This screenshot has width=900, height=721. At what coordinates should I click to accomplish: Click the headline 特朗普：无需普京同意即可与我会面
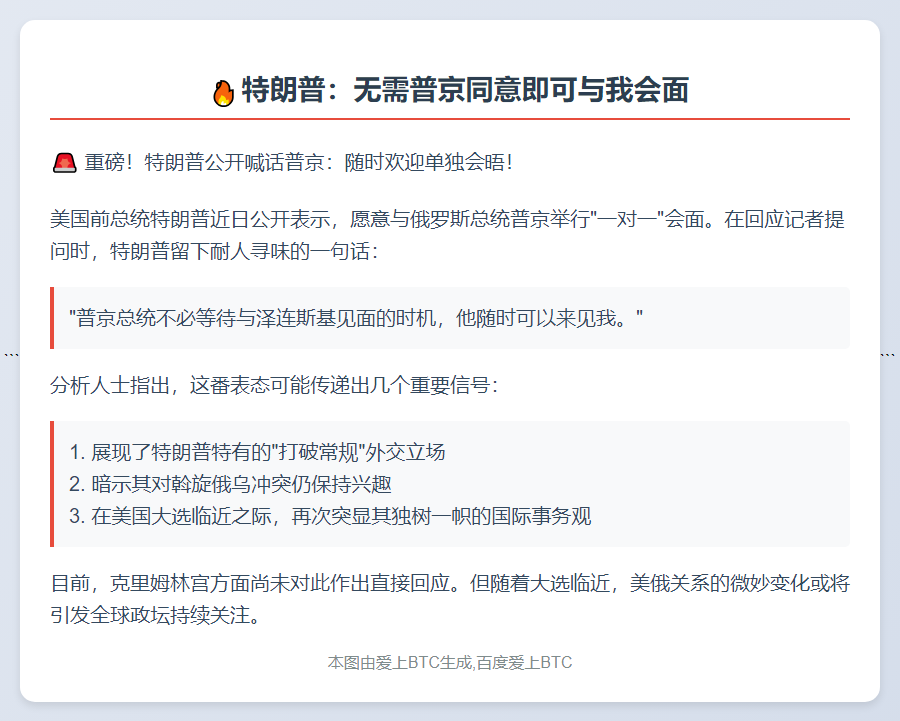465,91
